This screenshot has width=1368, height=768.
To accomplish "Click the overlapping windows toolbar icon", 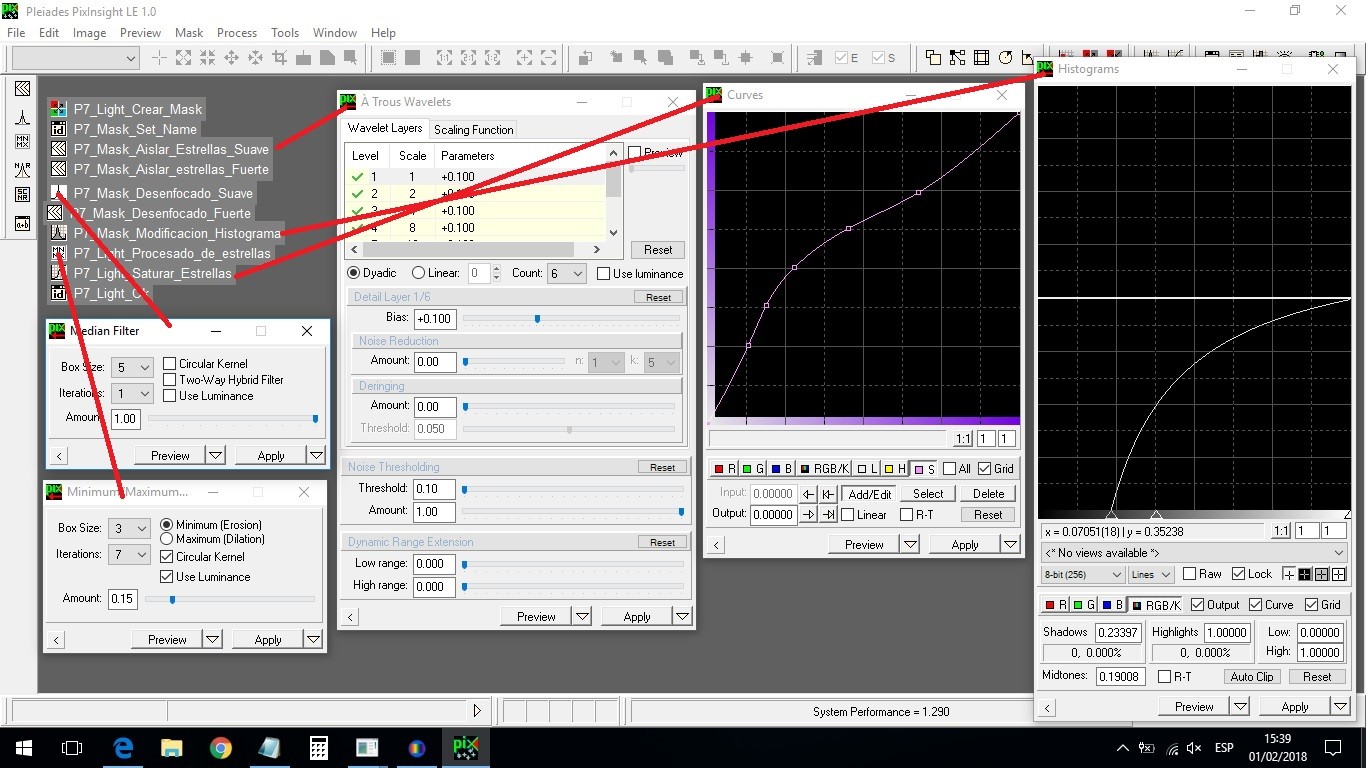I will [x=933, y=58].
